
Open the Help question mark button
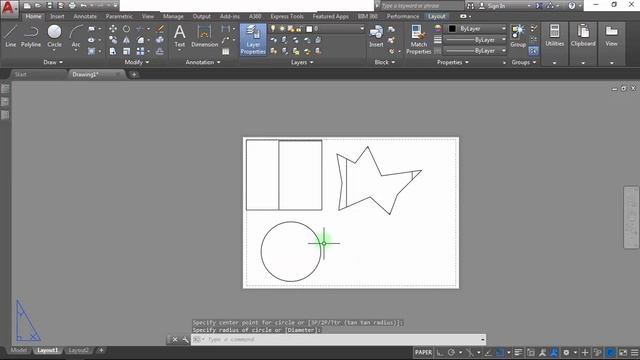coord(572,6)
